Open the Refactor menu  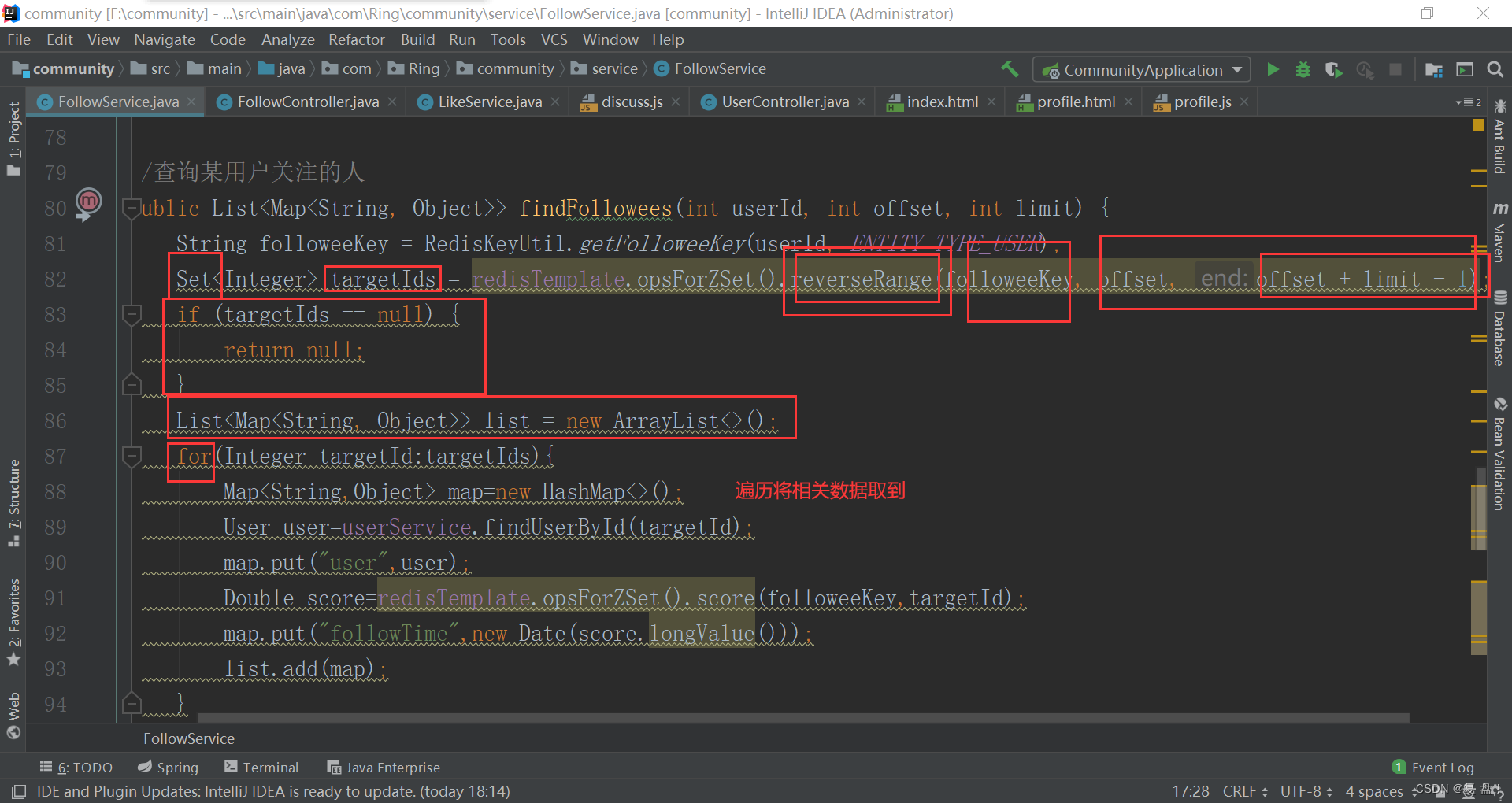point(356,39)
